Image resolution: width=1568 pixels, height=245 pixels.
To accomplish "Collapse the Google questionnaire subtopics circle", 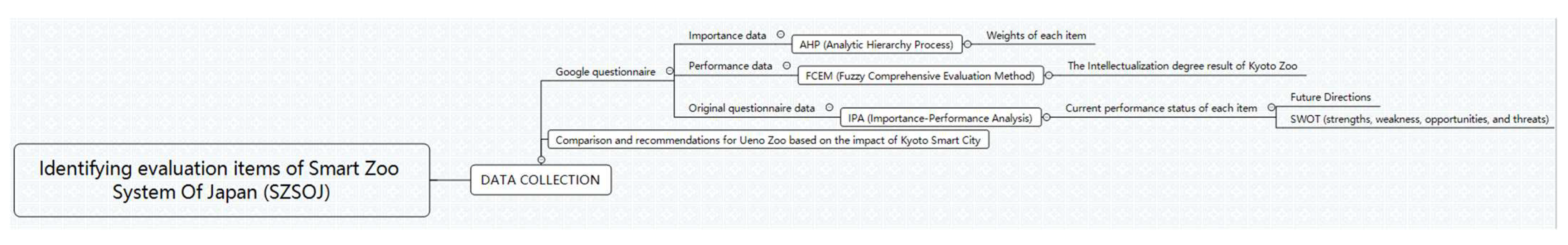I will pos(669,71).
